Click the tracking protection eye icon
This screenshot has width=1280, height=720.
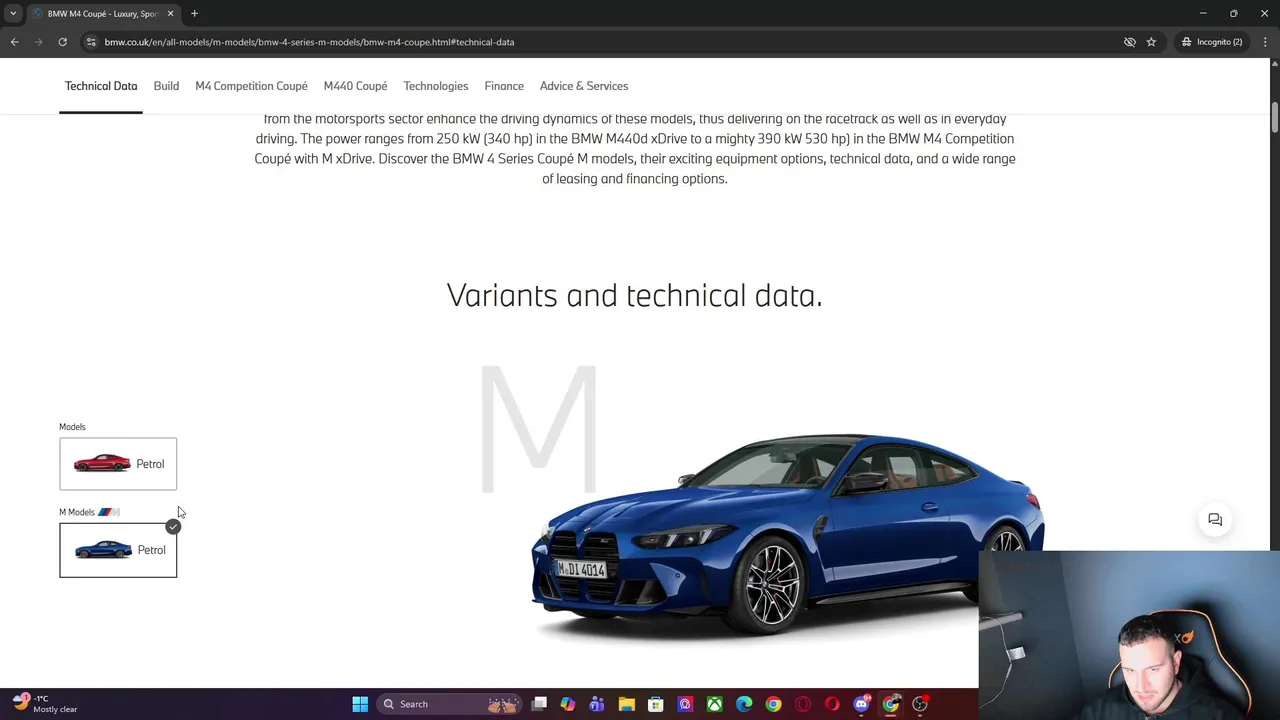click(1129, 42)
